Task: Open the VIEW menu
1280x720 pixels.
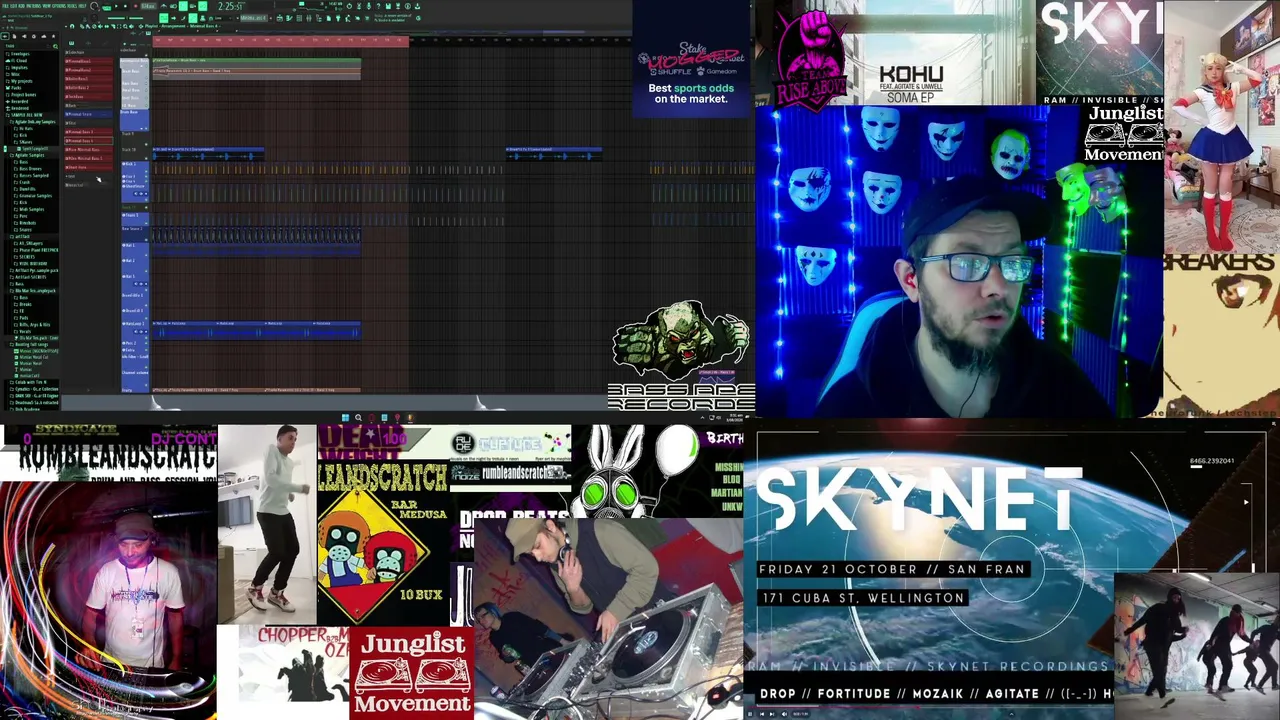Action: [x=46, y=6]
